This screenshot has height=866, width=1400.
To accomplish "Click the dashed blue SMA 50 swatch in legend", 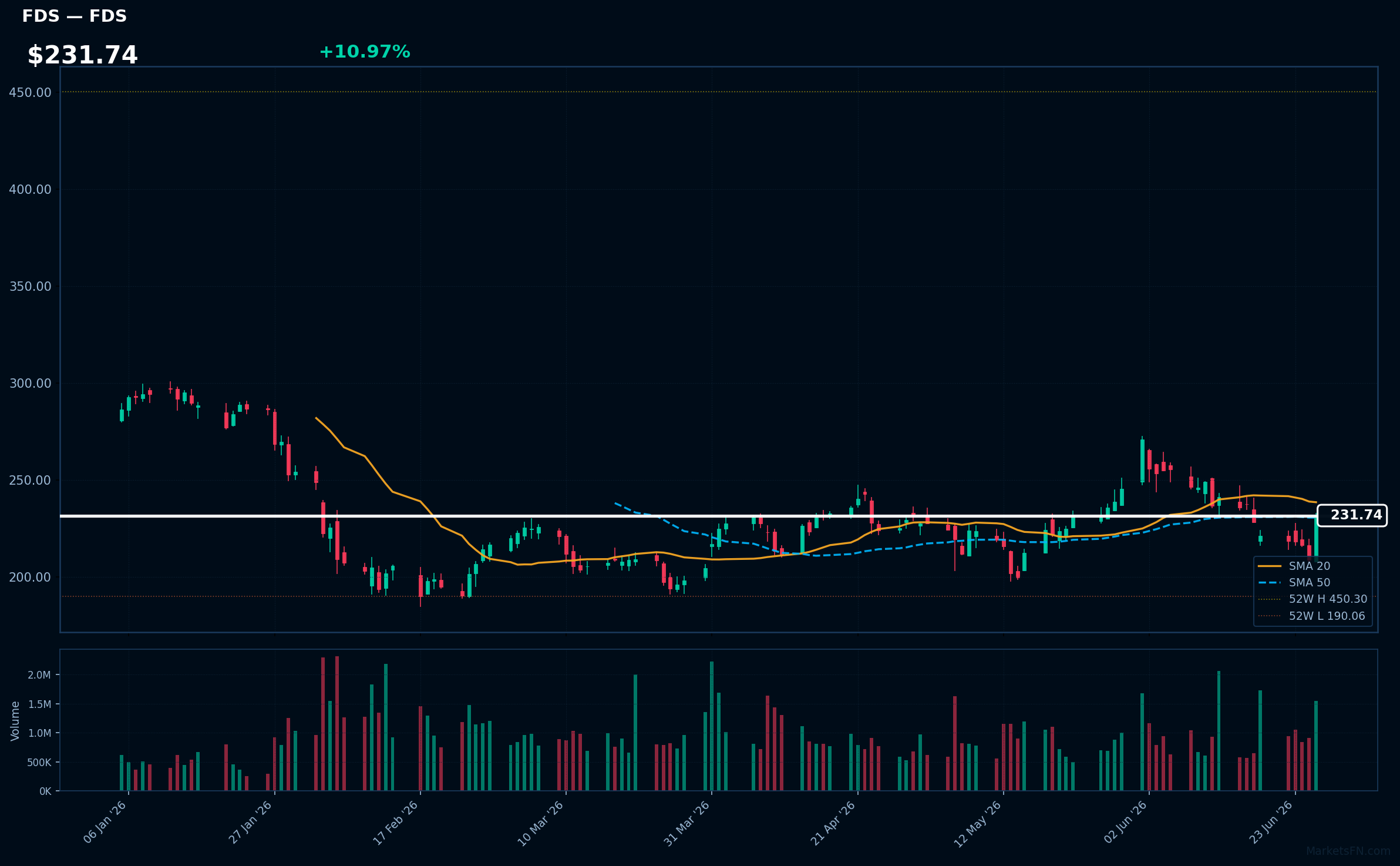I will 1269,582.
